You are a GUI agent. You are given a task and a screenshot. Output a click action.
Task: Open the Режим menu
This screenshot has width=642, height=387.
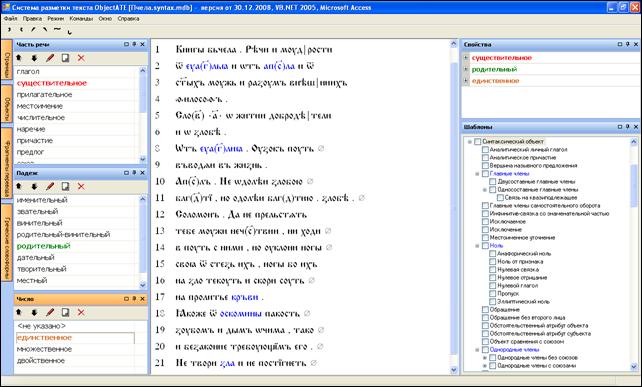tap(55, 19)
